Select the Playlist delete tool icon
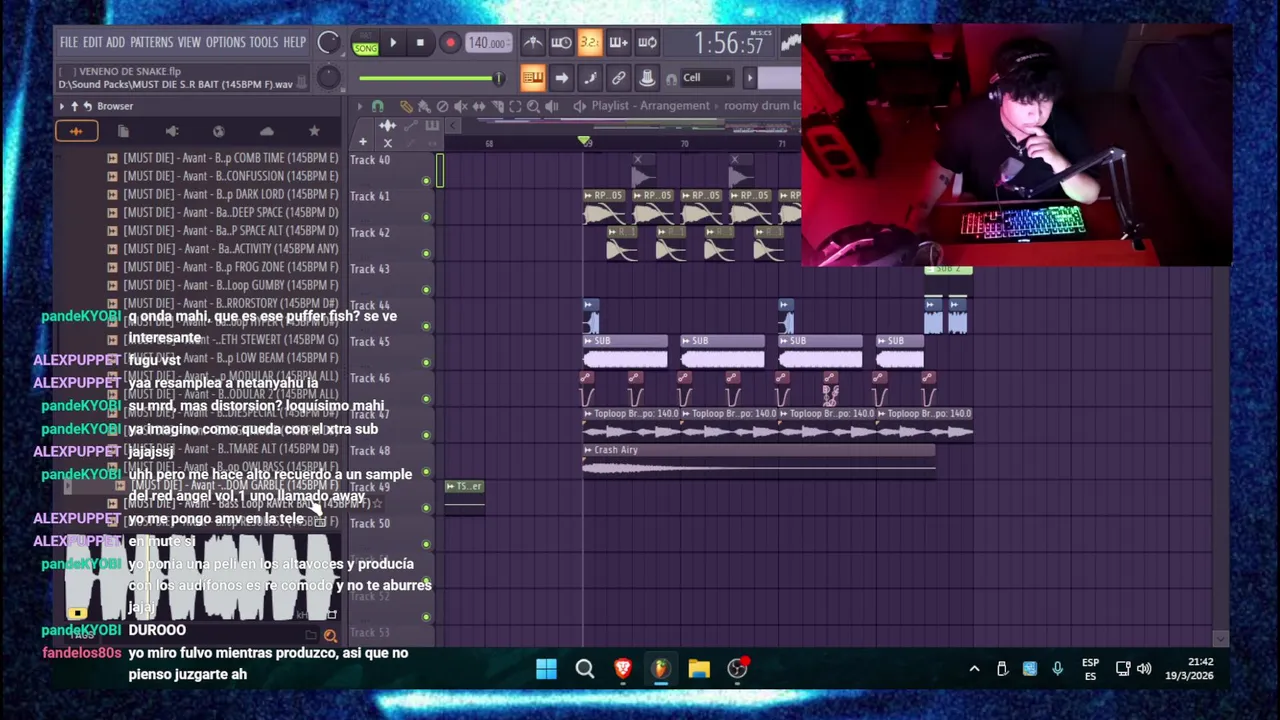 click(442, 106)
